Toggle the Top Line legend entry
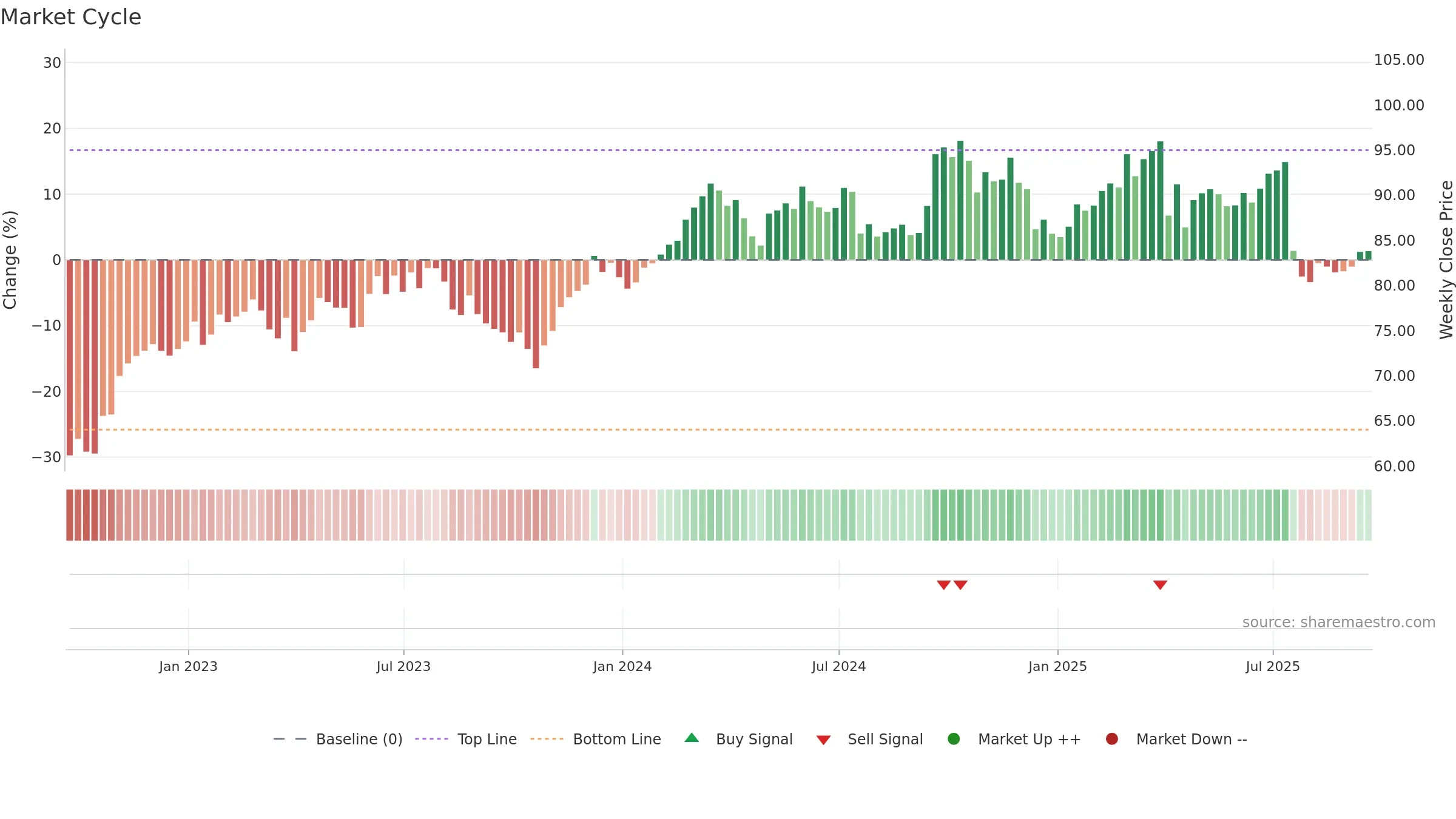The image size is (1456, 819). pyautogui.click(x=466, y=739)
